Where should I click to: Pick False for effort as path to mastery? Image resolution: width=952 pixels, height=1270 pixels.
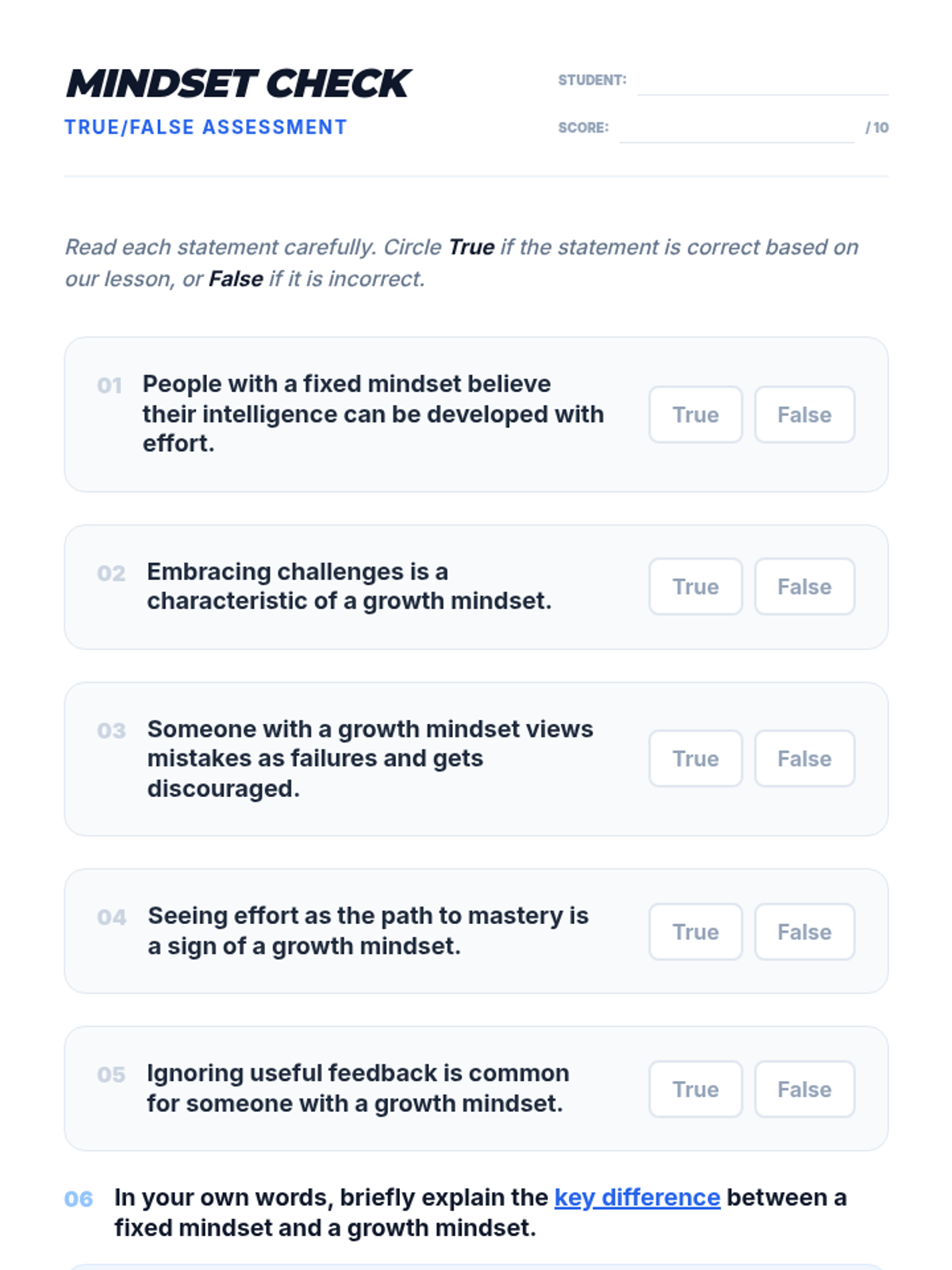804,932
